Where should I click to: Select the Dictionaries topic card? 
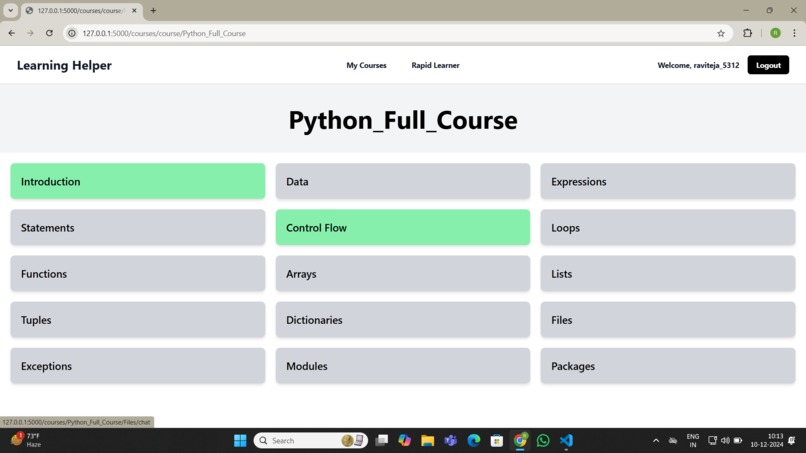402,320
